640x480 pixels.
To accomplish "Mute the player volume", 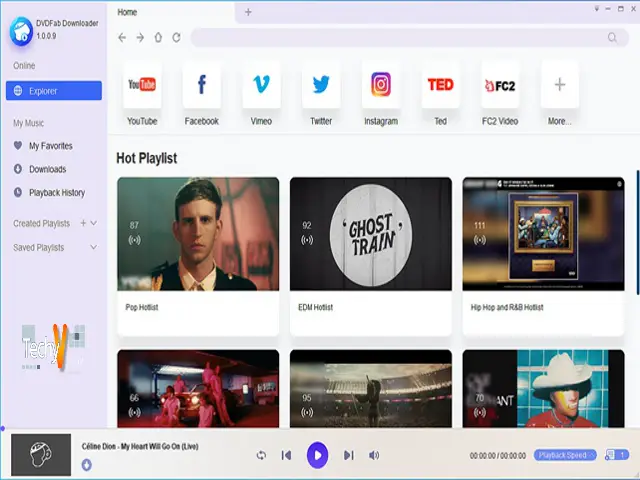I will click(x=374, y=455).
